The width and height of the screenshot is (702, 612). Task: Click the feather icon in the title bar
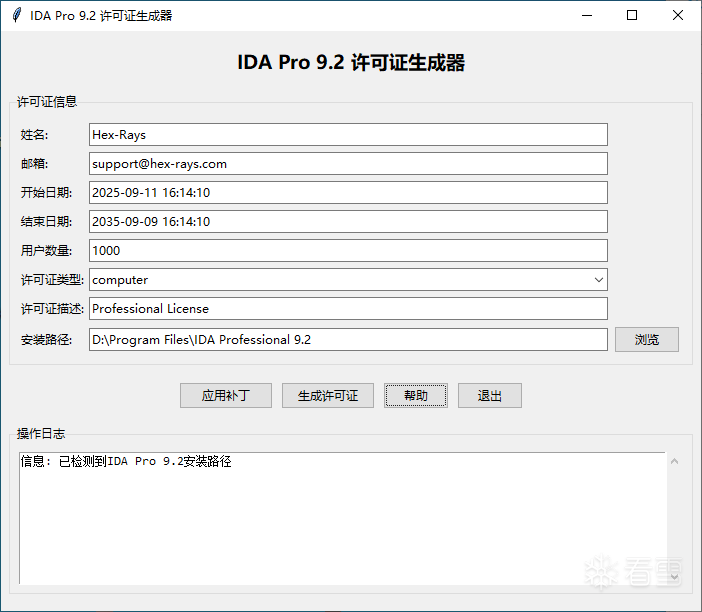[x=17, y=15]
